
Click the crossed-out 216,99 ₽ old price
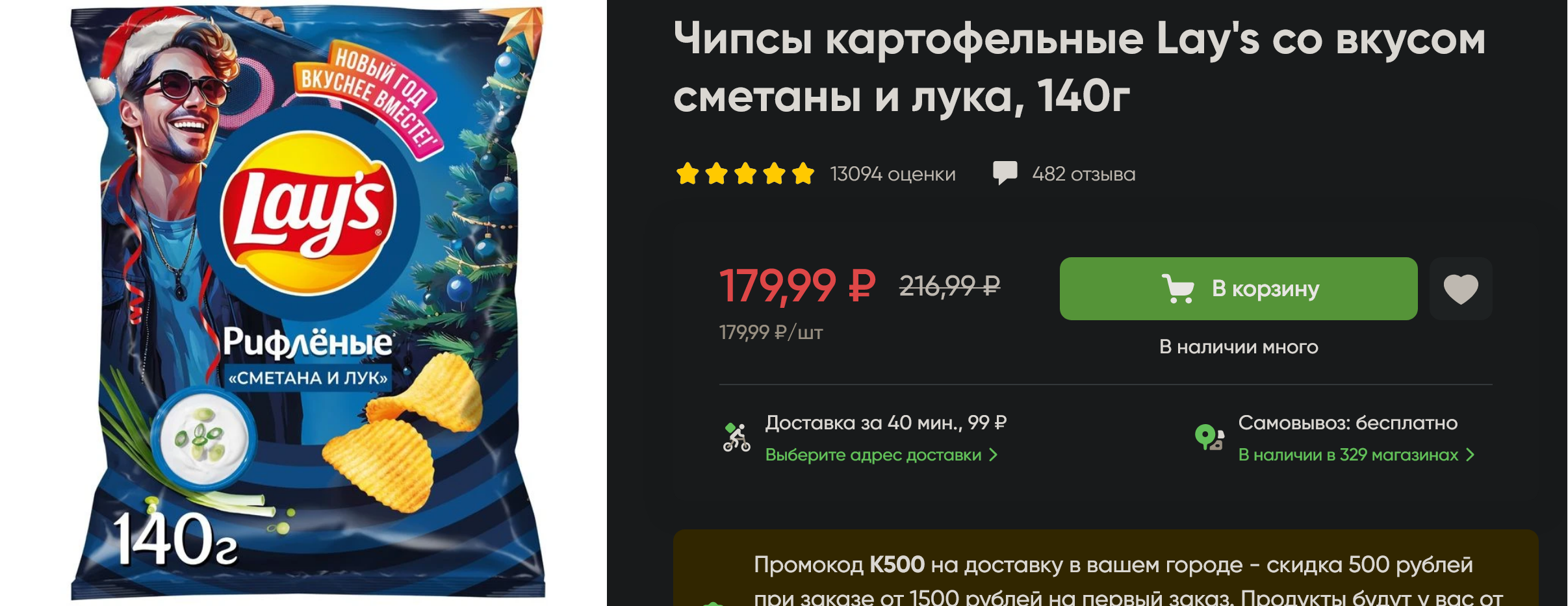tap(949, 286)
